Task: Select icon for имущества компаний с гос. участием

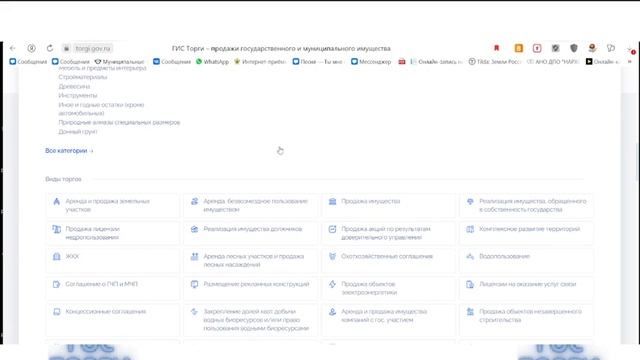Action: click(332, 311)
